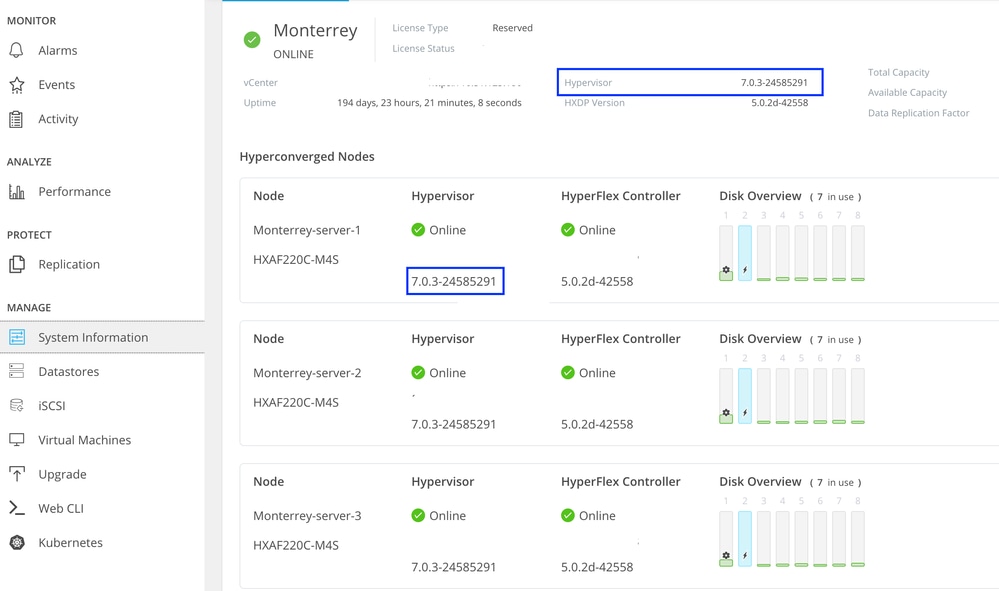This screenshot has height=591, width=999.
Task: Go to the Events page
Action: point(56,85)
